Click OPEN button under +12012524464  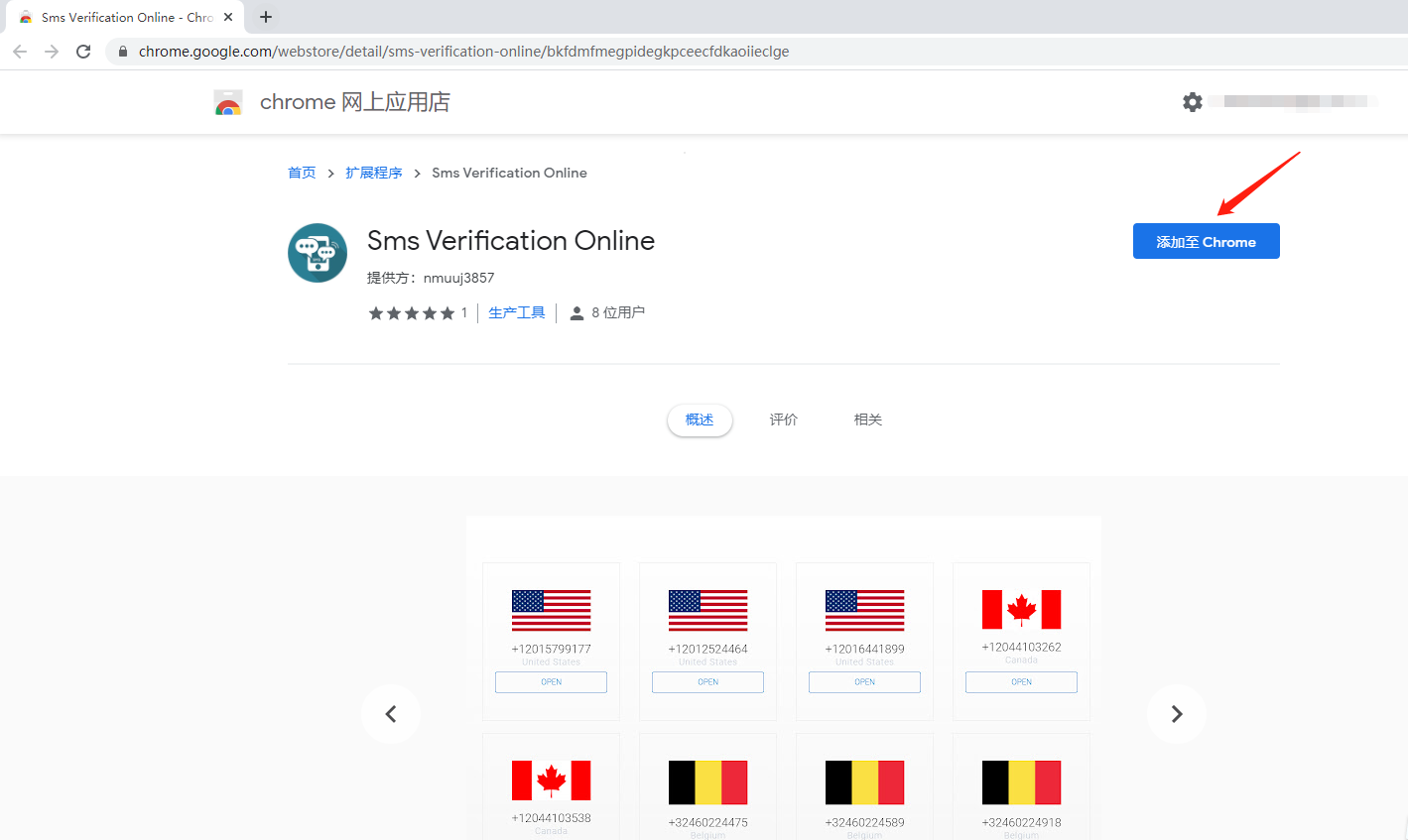[708, 682]
